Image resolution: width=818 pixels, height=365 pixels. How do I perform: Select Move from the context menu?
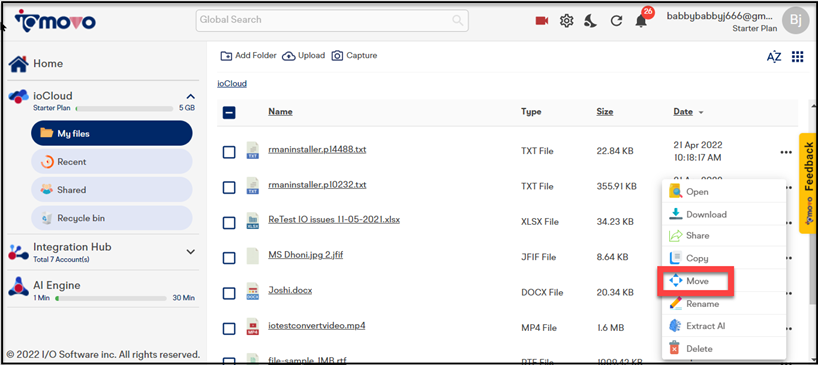point(696,281)
